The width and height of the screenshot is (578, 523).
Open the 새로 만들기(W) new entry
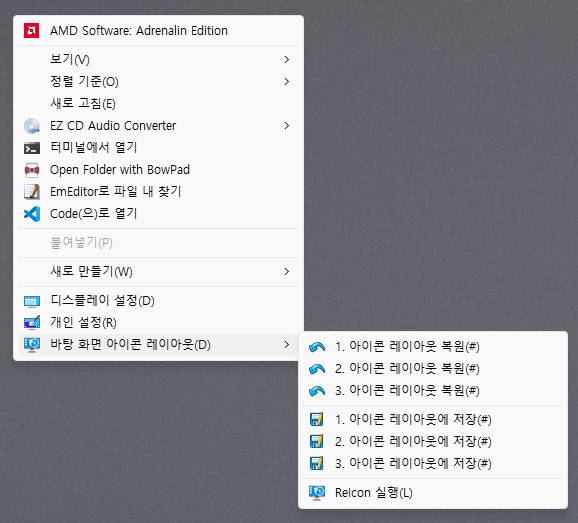[159, 272]
